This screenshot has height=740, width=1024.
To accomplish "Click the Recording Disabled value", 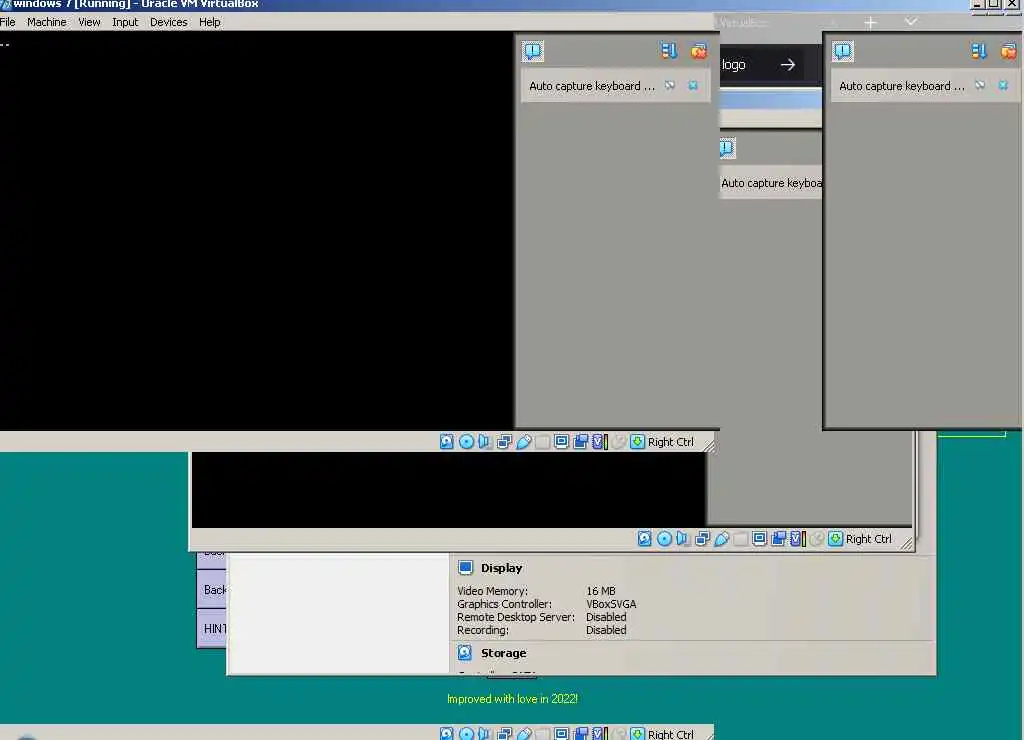I will point(606,630).
